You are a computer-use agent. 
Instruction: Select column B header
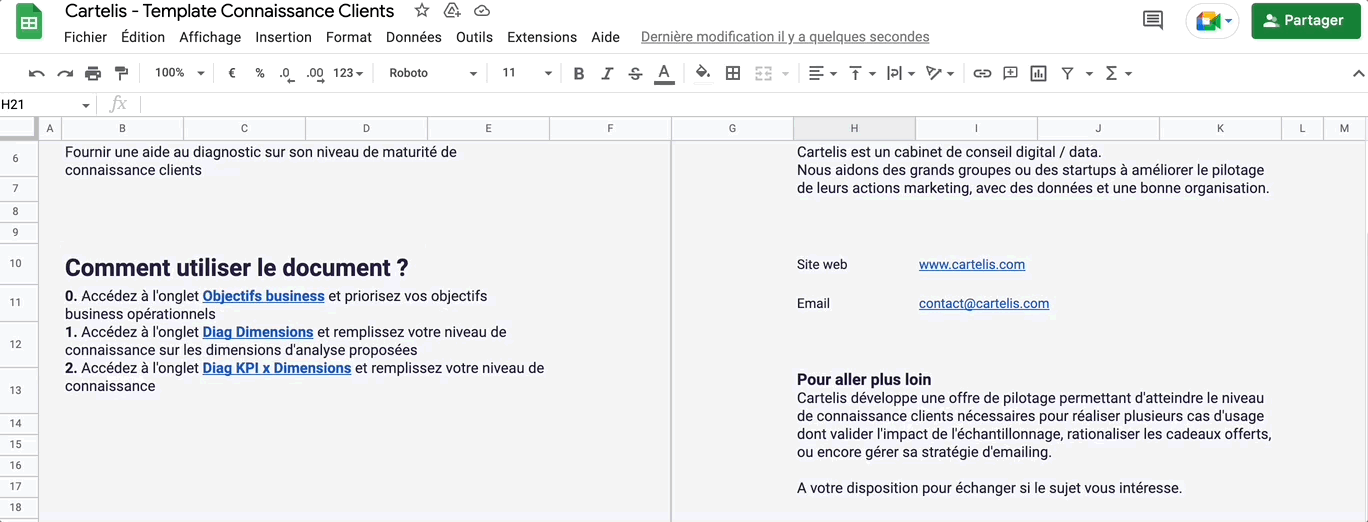pyautogui.click(x=122, y=128)
